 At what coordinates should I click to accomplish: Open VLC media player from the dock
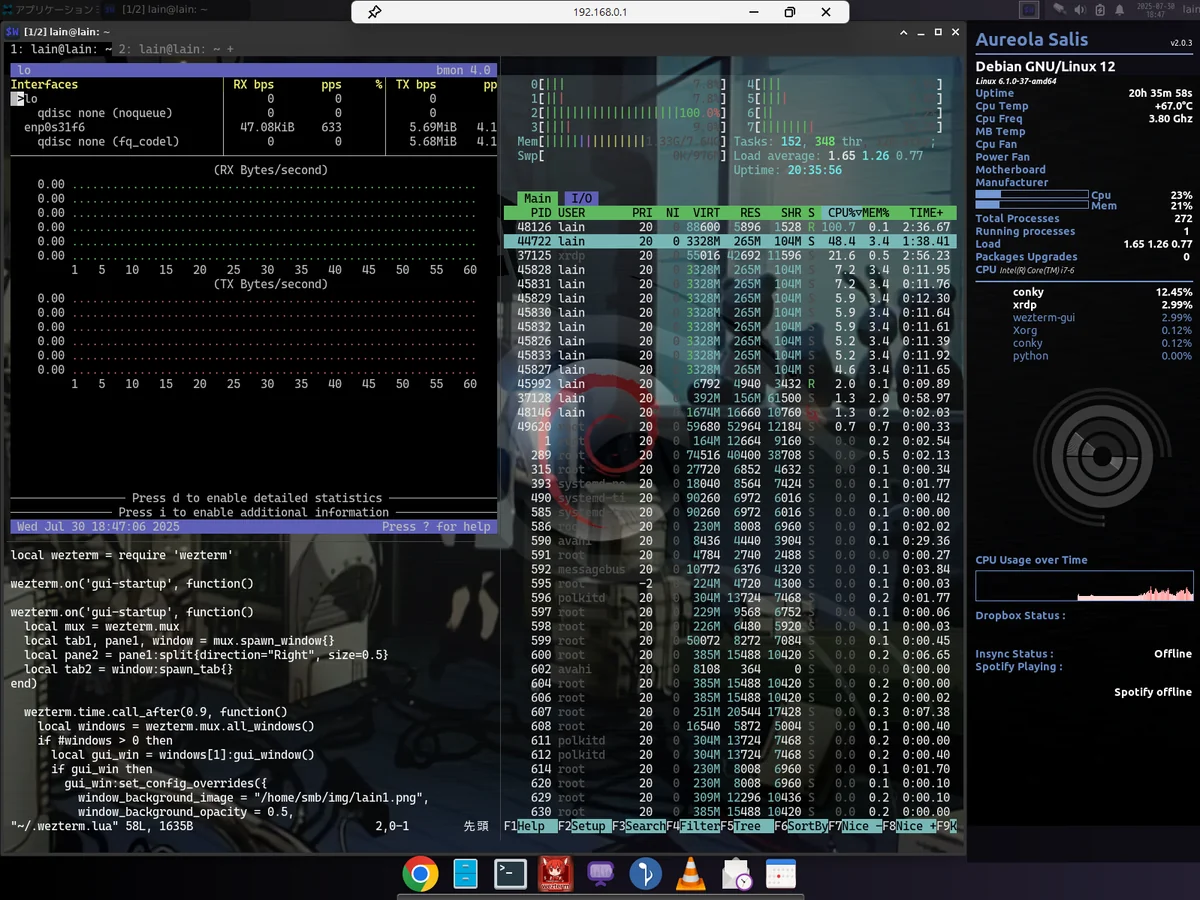click(x=690, y=875)
